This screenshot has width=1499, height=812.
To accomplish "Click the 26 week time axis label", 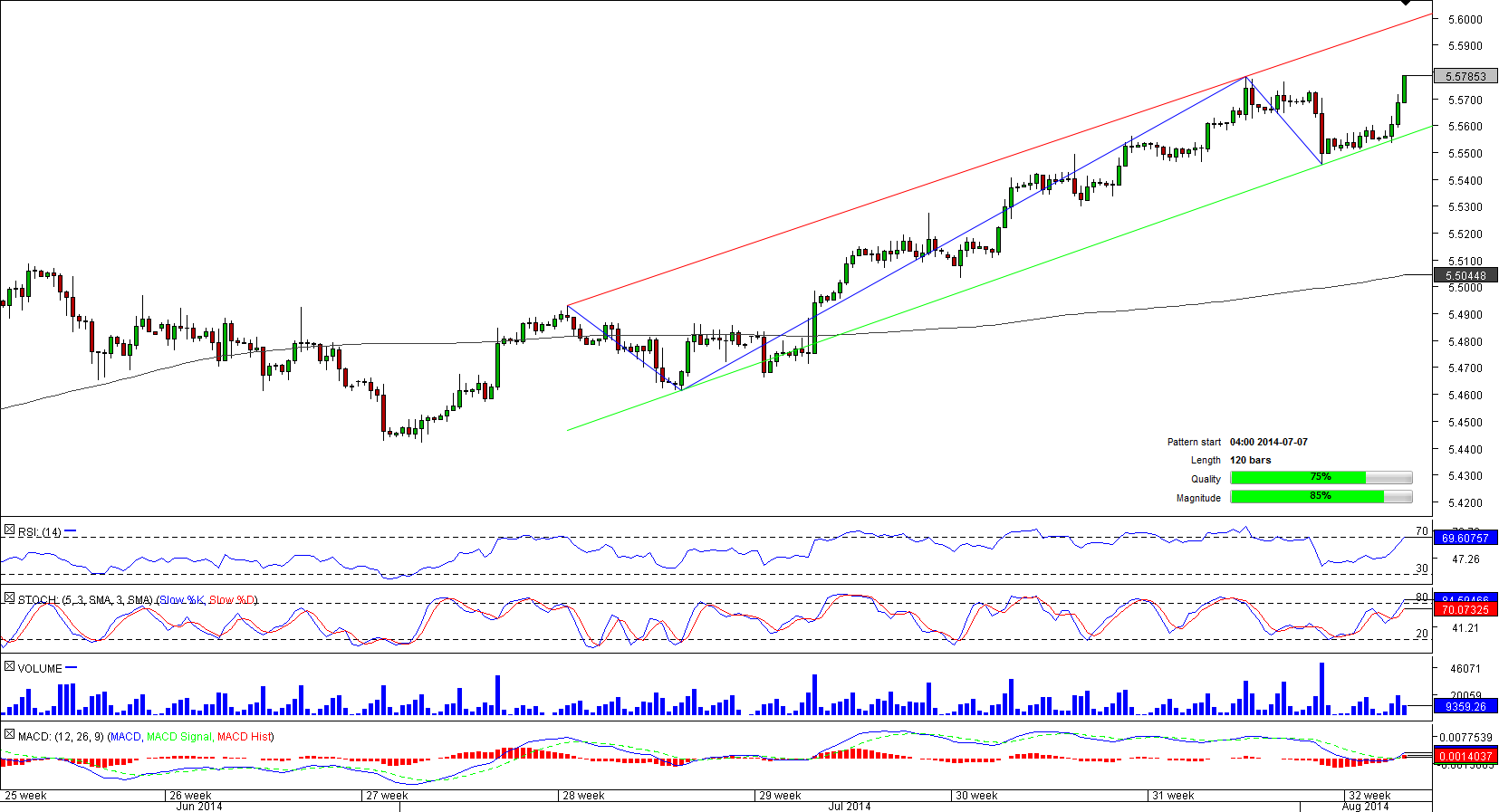I will (x=190, y=796).
